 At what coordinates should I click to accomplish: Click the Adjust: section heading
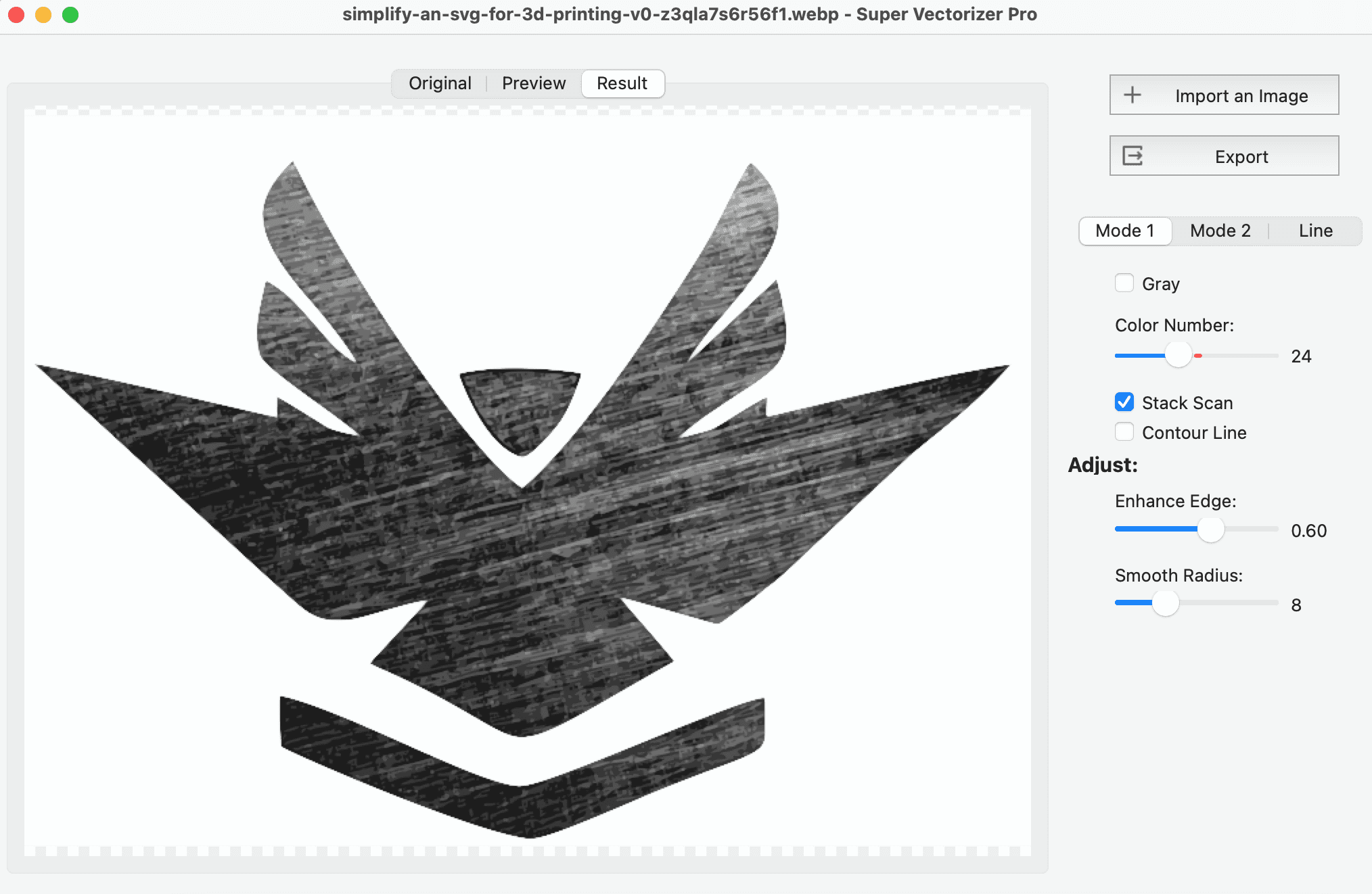pyautogui.click(x=1103, y=465)
